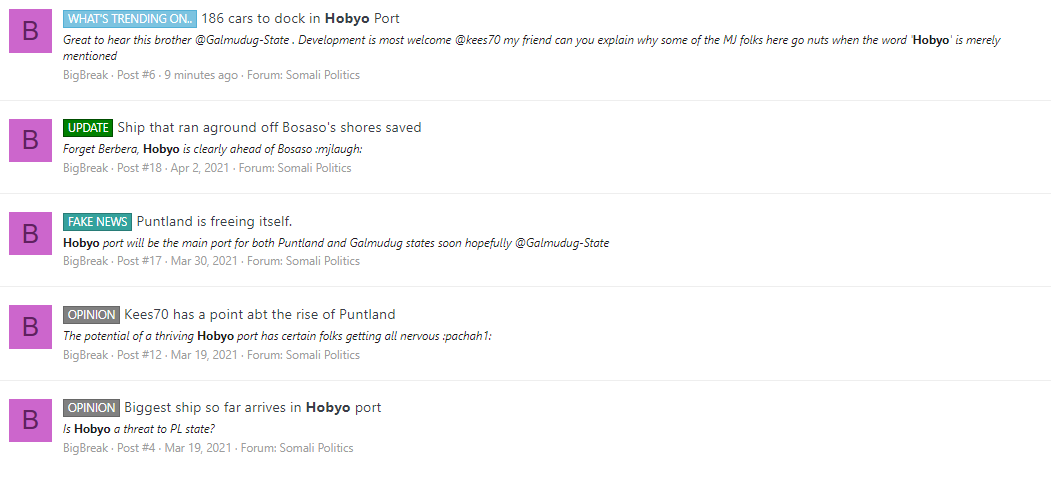
Task: Click BigBreak avatar beside Biggest ship post
Action: [x=30, y=420]
